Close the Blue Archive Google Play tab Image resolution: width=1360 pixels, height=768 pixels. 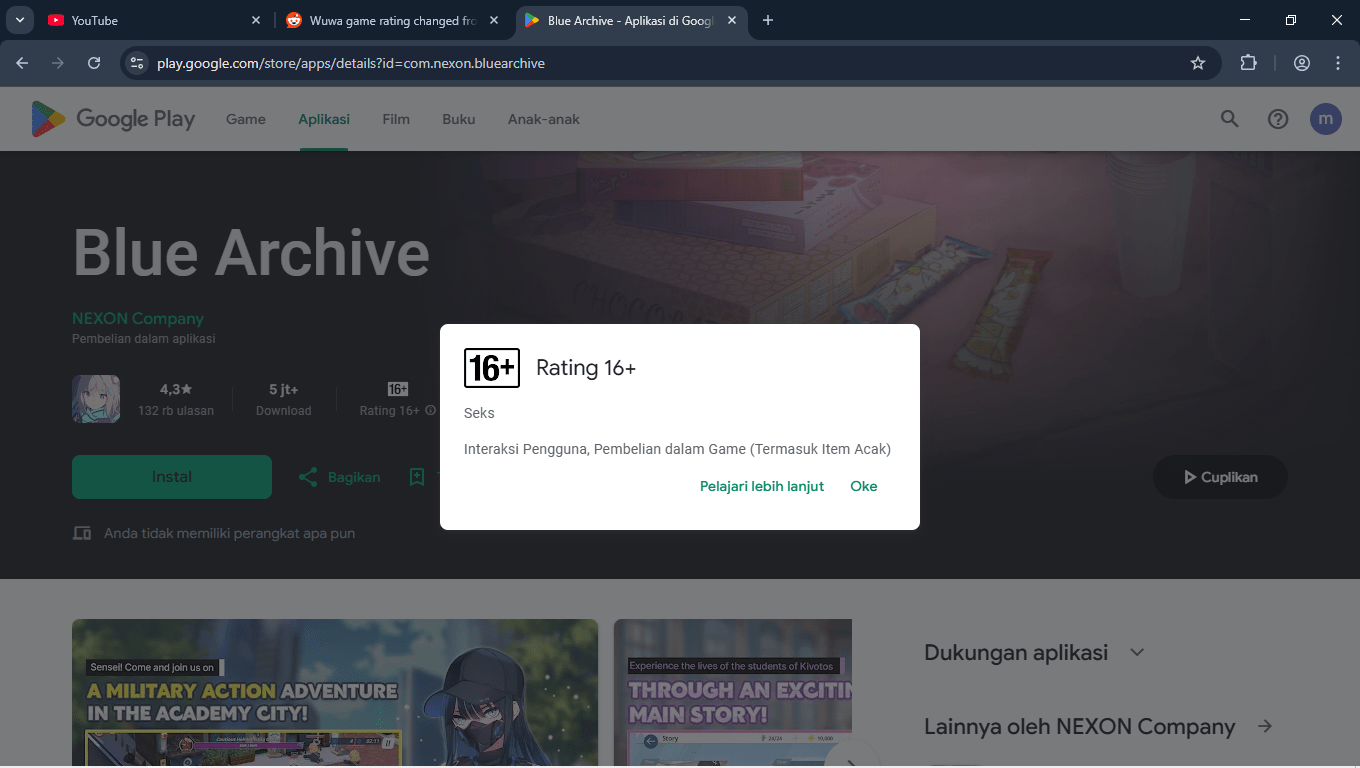[732, 20]
